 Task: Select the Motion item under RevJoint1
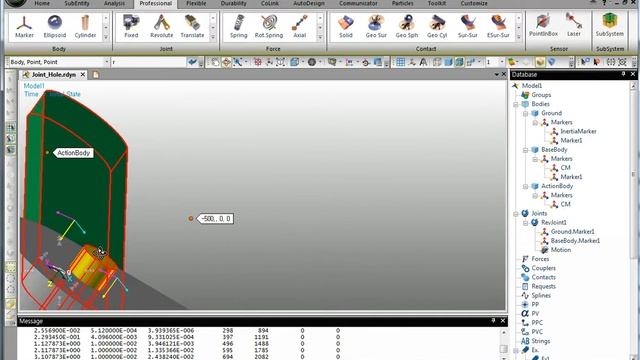click(561, 250)
